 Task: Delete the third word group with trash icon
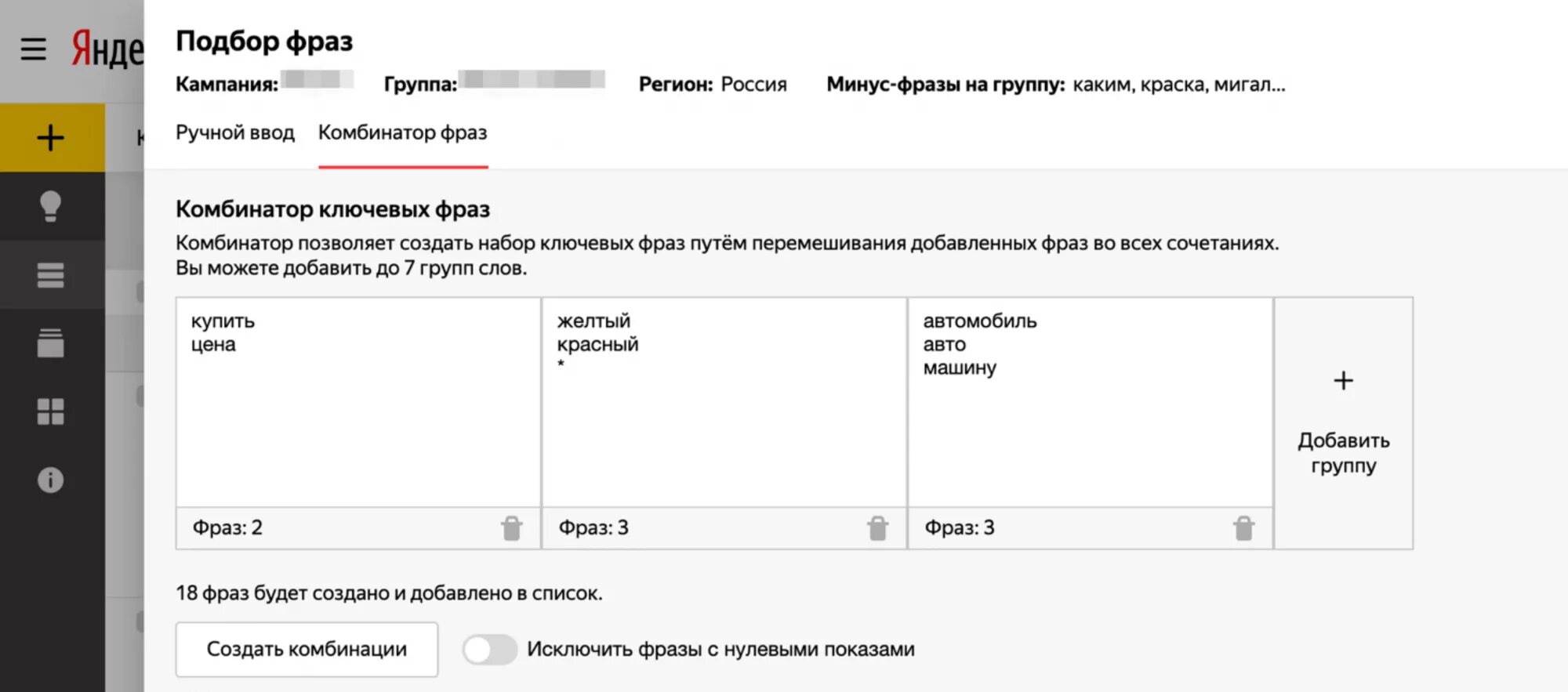click(1243, 528)
